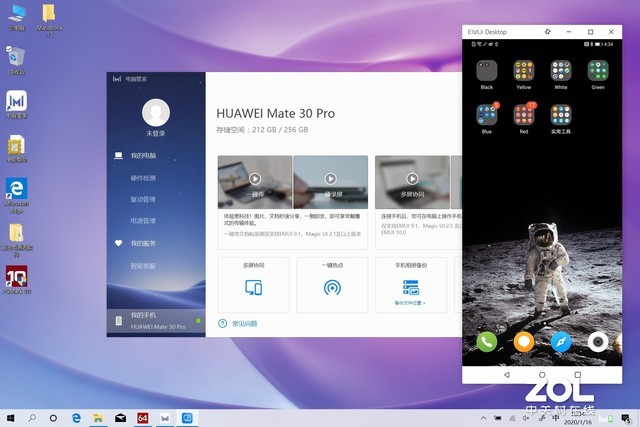Click the volume icon in system tray
The width and height of the screenshot is (640, 427).
(x=526, y=418)
